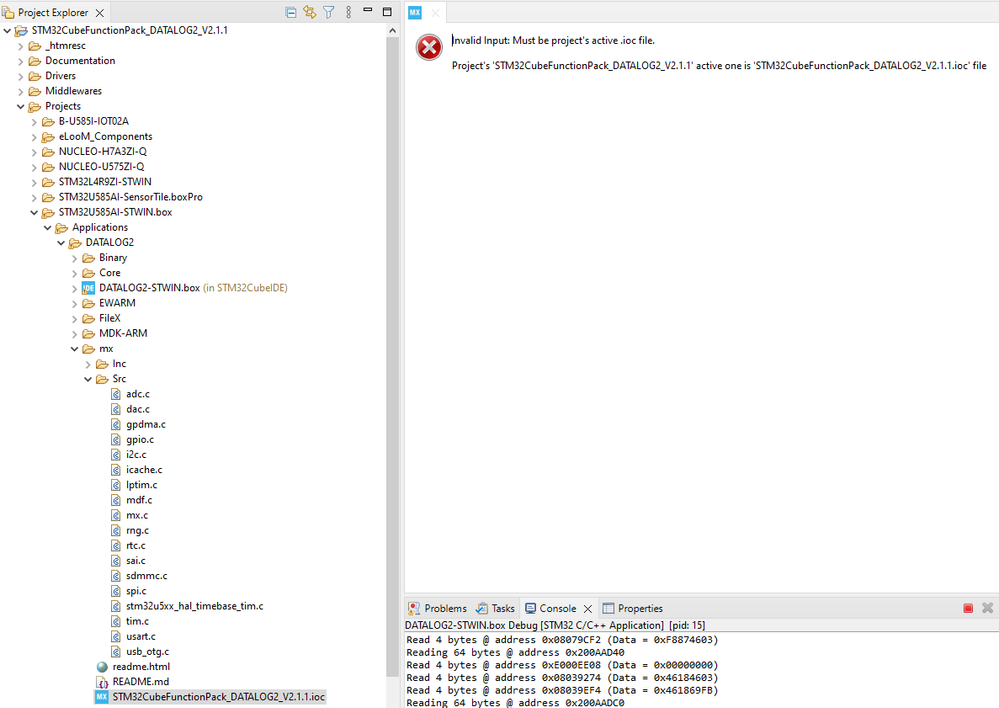Open Project Explorer view menu (three dots)
The image size is (999, 708).
point(349,12)
